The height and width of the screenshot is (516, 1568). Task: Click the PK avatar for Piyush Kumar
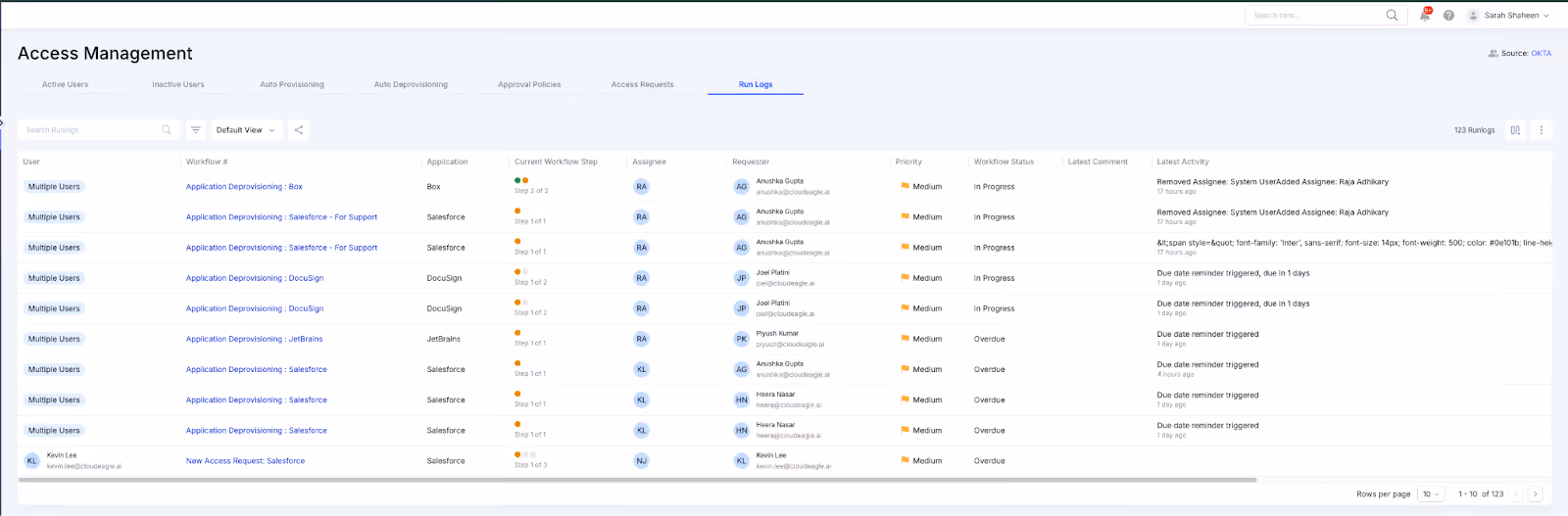pos(741,340)
